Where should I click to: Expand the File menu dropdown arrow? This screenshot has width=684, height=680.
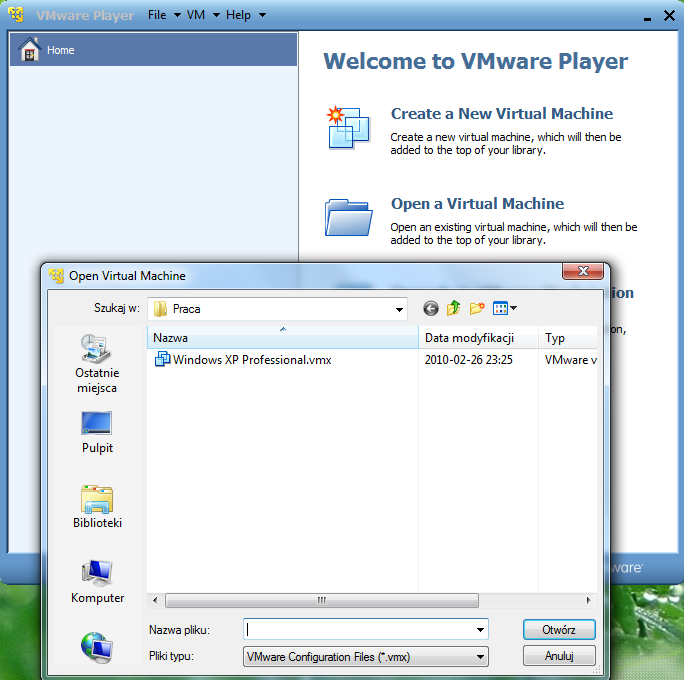tap(177, 15)
